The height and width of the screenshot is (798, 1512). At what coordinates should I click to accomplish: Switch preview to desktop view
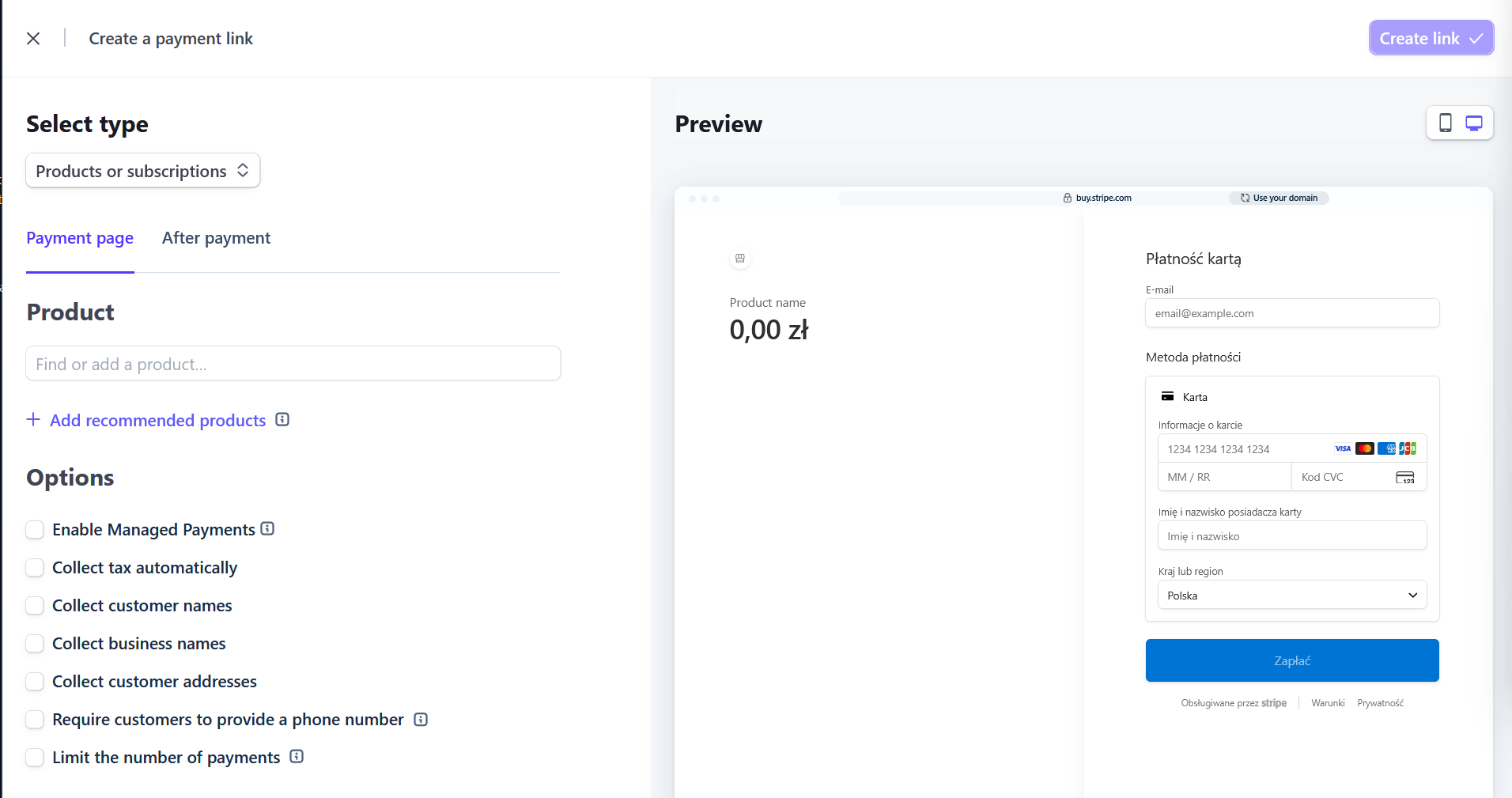click(1474, 123)
